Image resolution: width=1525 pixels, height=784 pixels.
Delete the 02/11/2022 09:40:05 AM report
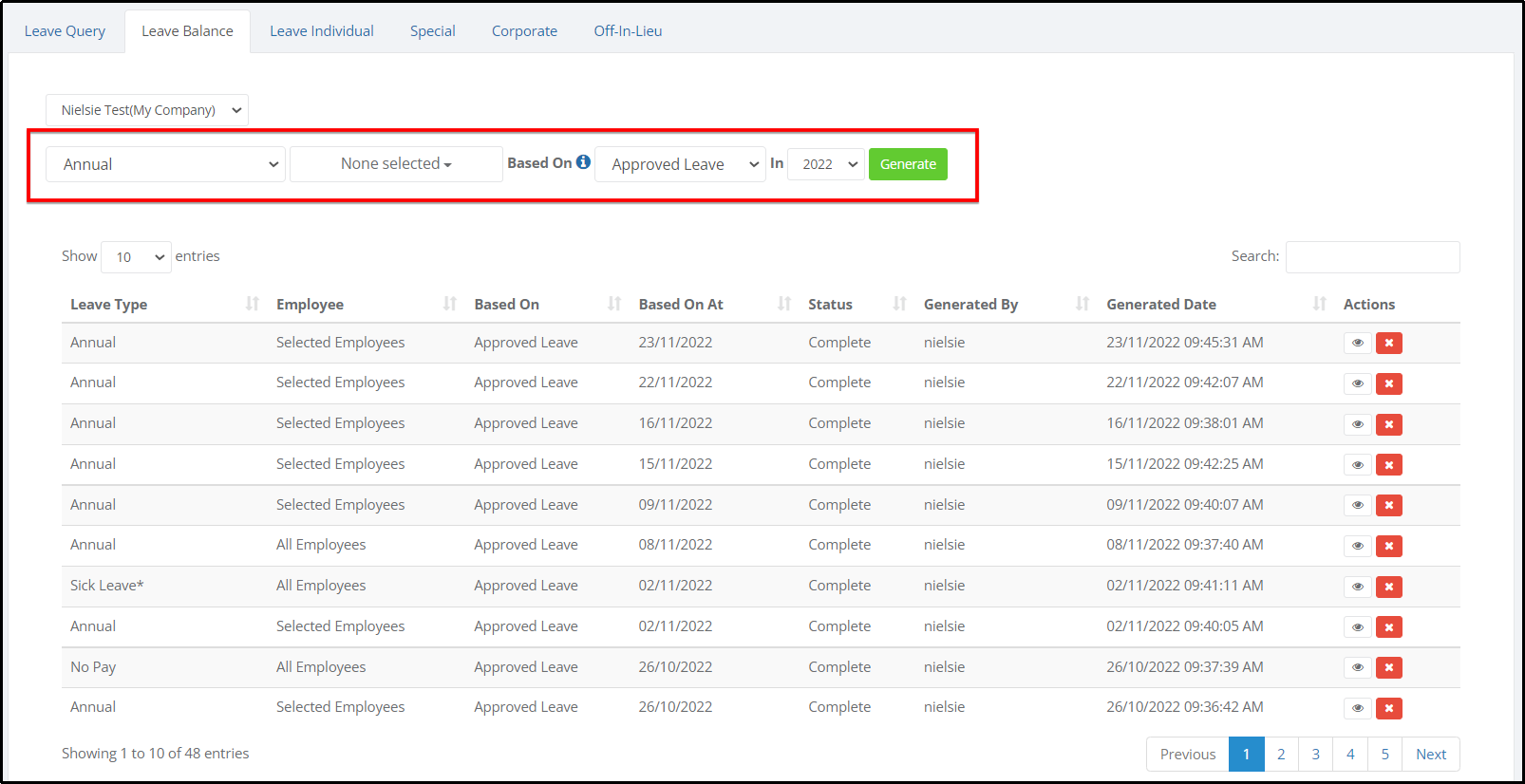click(1389, 627)
